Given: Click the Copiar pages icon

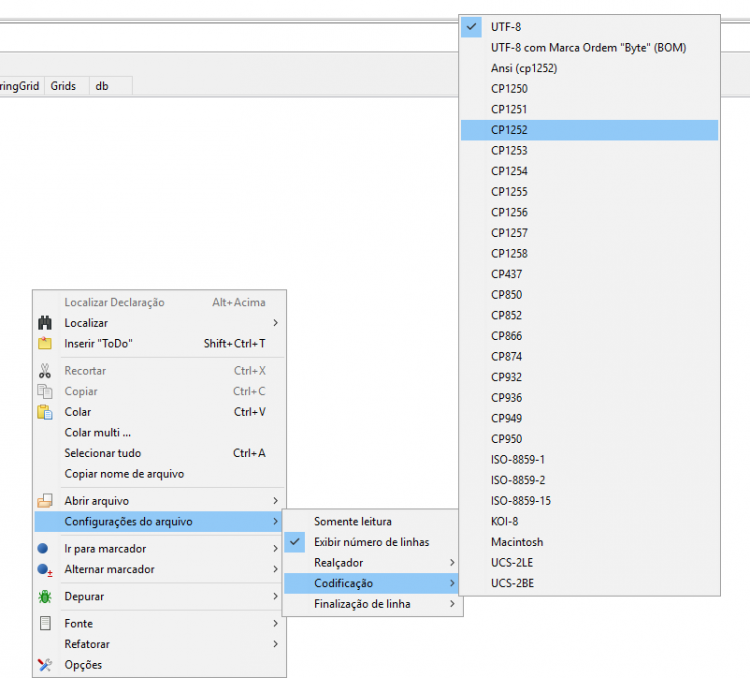Looking at the screenshot, I should click(x=45, y=391).
